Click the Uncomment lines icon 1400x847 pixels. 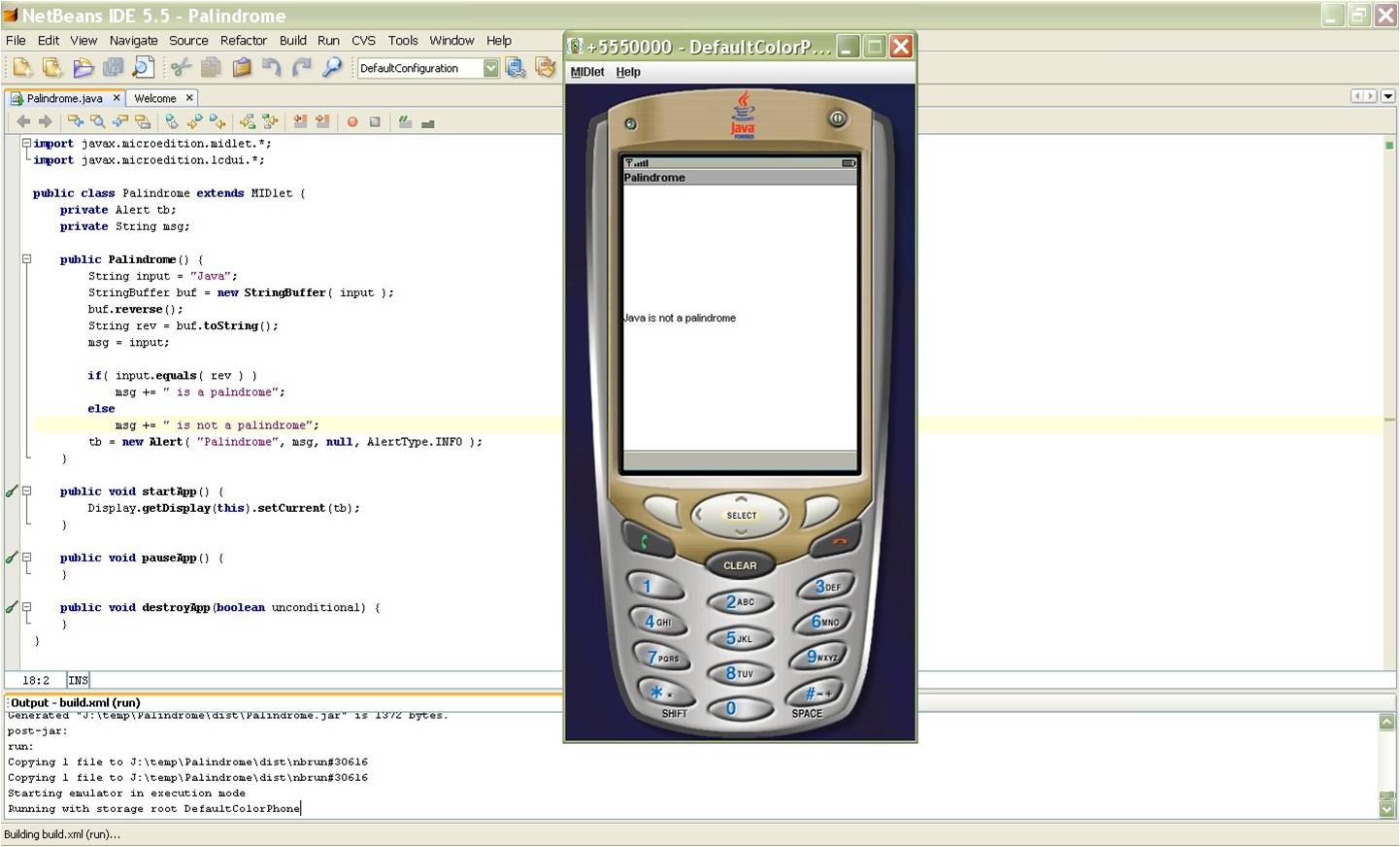click(x=428, y=122)
